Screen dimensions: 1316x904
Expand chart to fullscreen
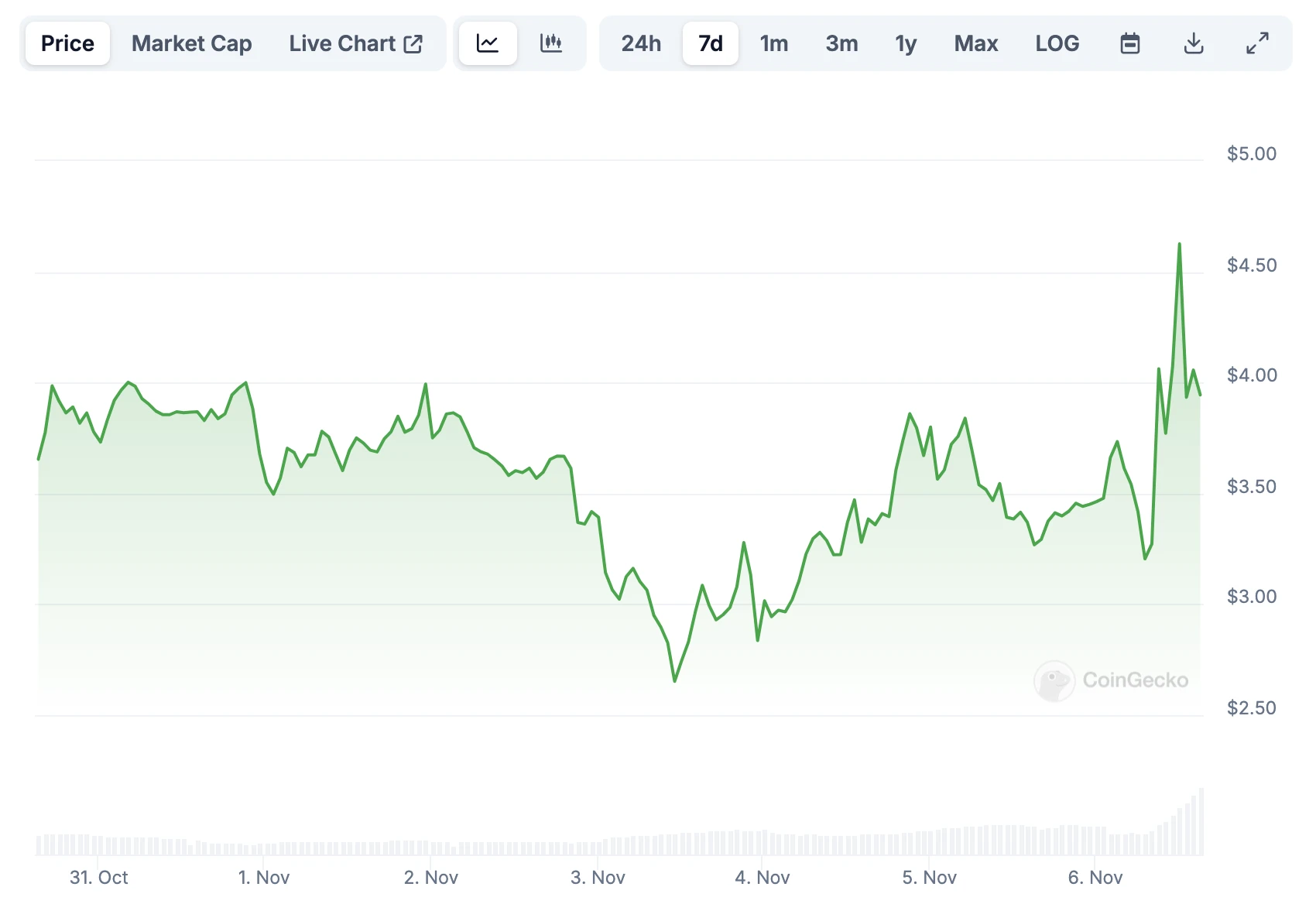1257,43
